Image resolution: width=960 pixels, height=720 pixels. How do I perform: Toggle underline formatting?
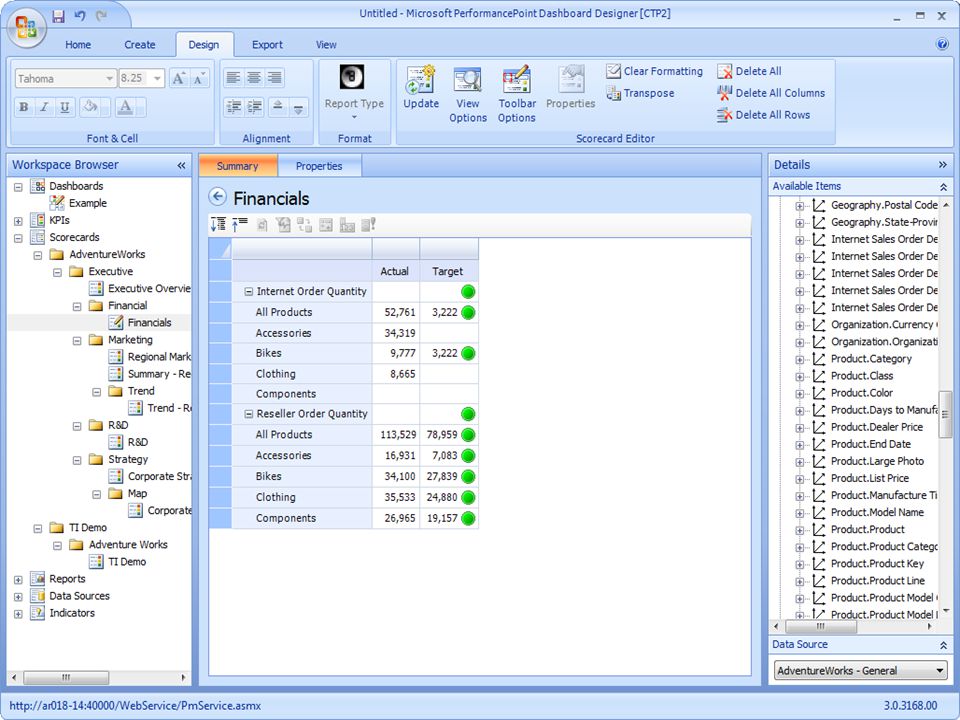click(x=65, y=107)
